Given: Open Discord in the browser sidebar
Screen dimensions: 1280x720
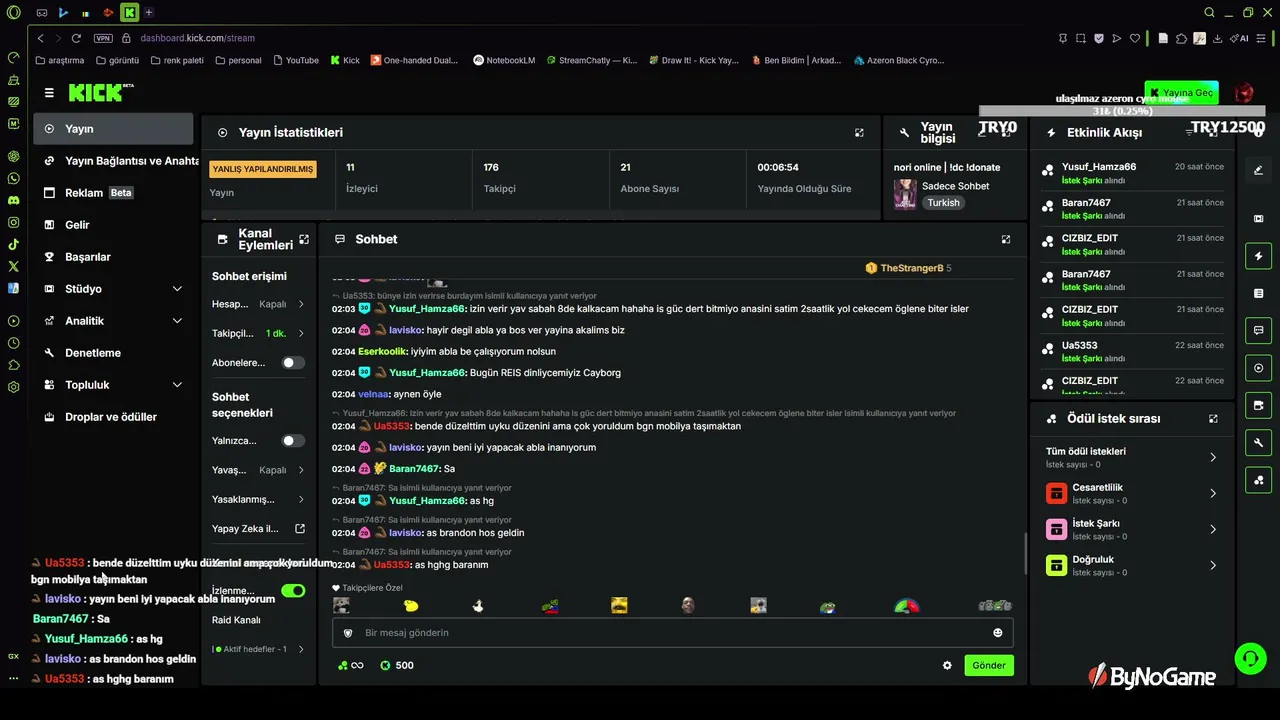Looking at the screenshot, I should (13, 200).
